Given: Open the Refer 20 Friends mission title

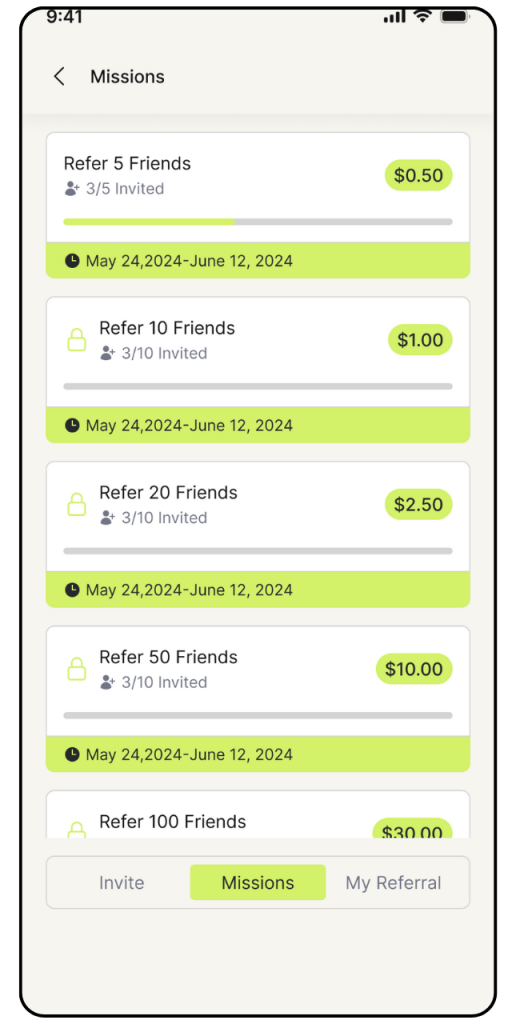Looking at the screenshot, I should 169,492.
